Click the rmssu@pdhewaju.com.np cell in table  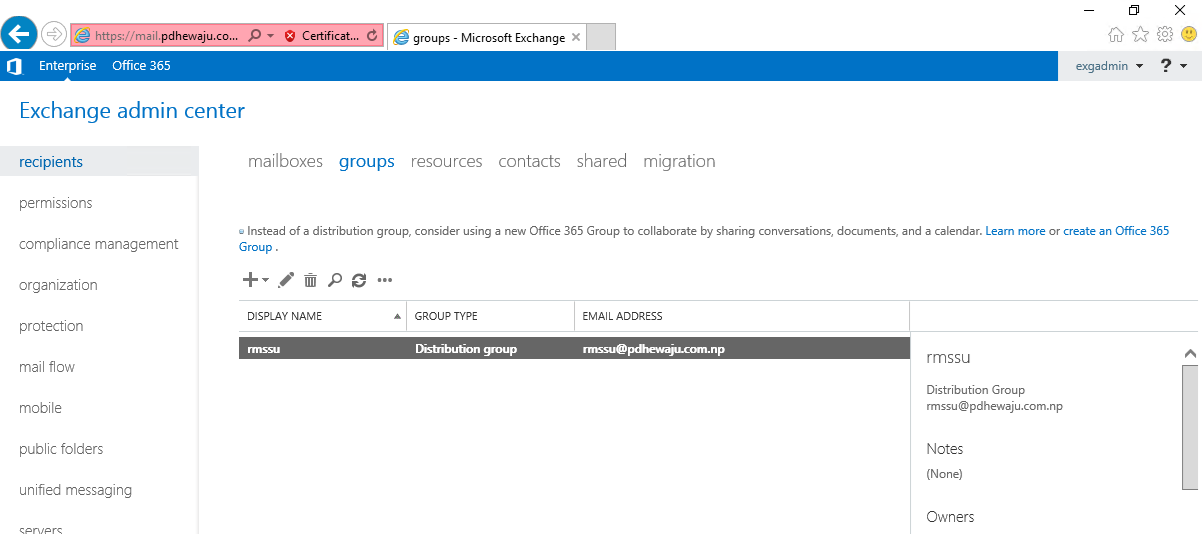pos(654,349)
